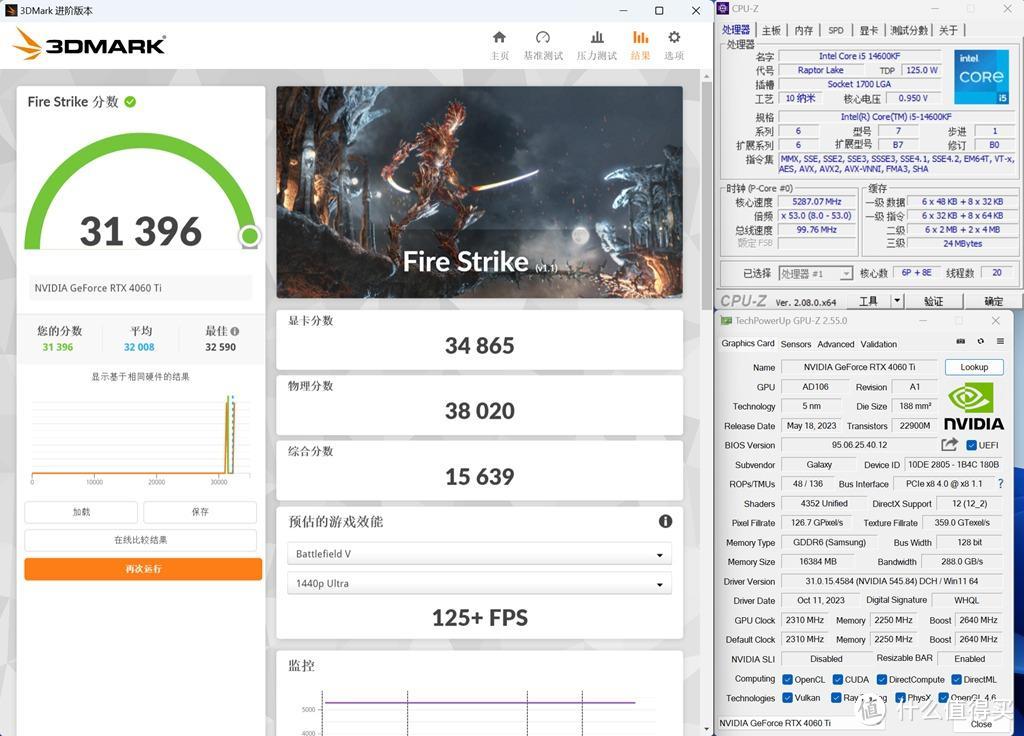Click the Close button in GPU-Z
The height and width of the screenshot is (736, 1024).
(x=981, y=724)
